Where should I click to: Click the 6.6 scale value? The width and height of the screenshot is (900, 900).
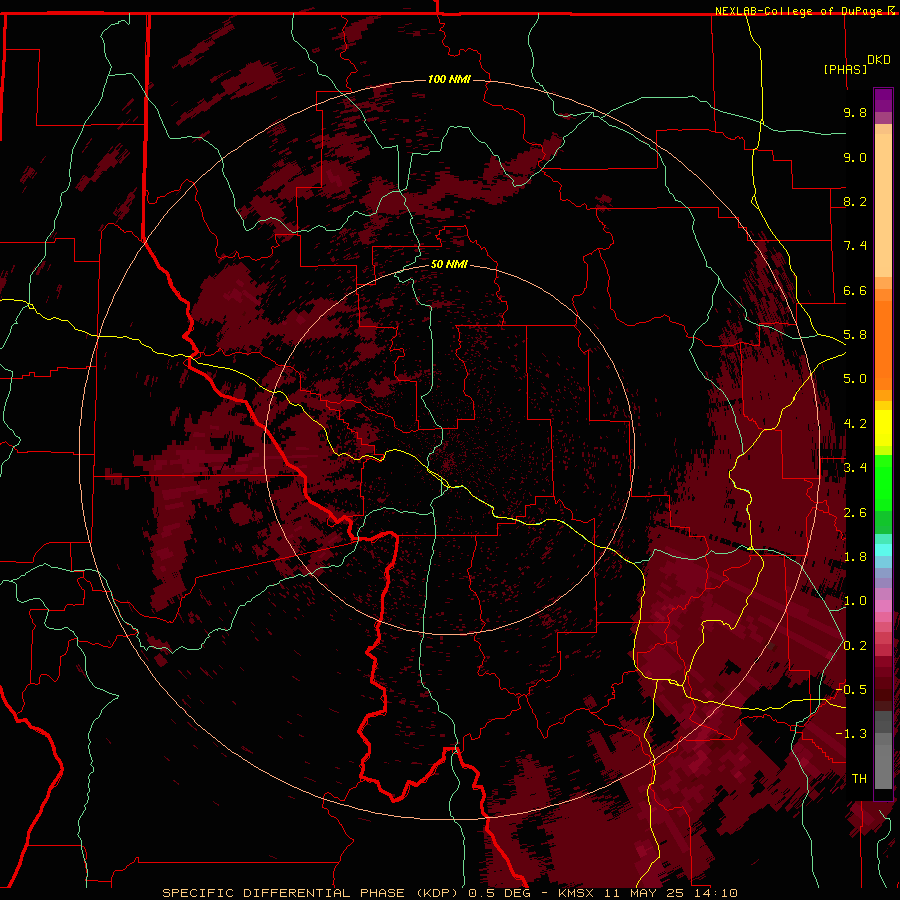[855, 290]
